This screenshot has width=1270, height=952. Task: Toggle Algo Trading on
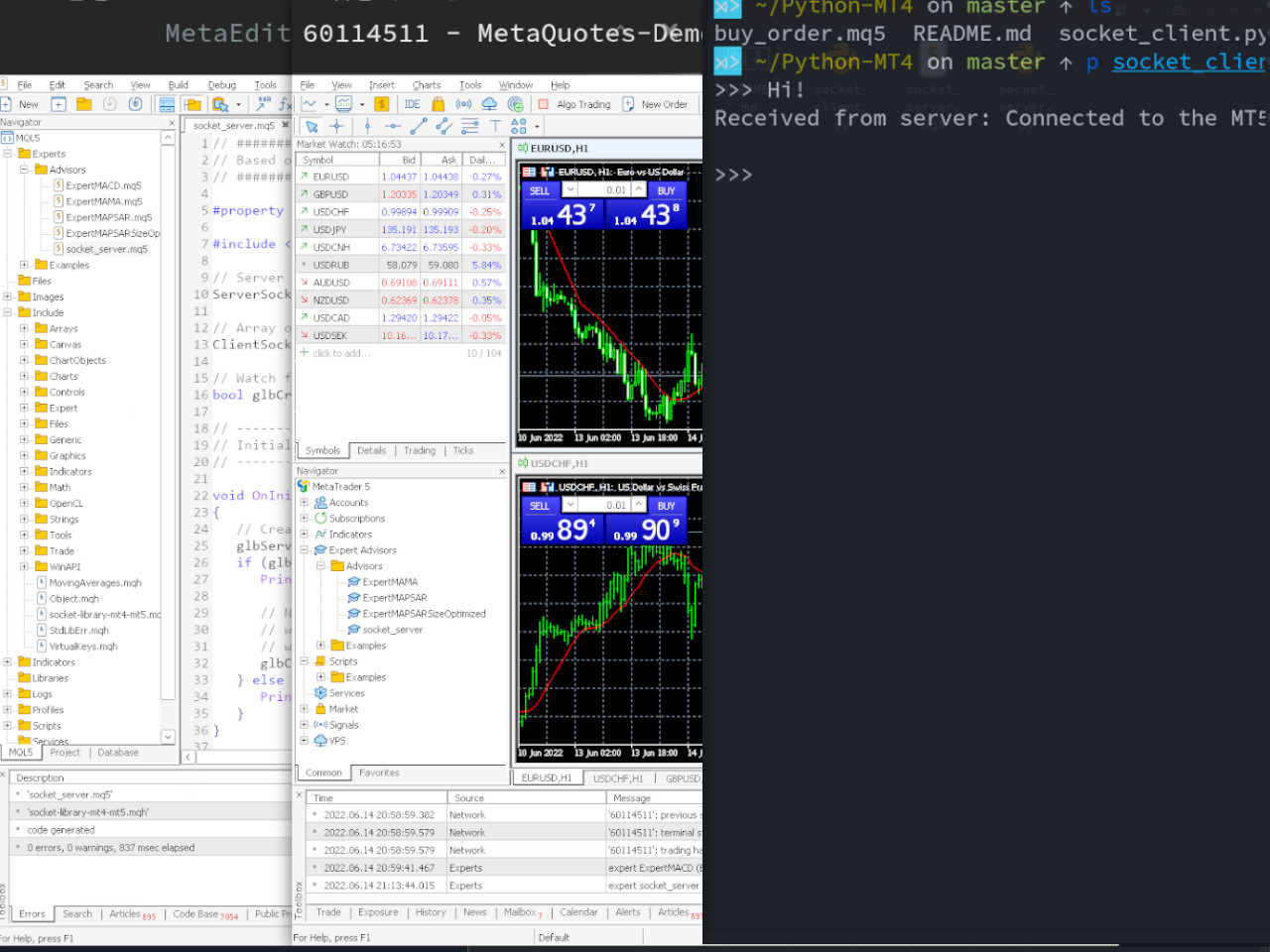click(x=574, y=104)
